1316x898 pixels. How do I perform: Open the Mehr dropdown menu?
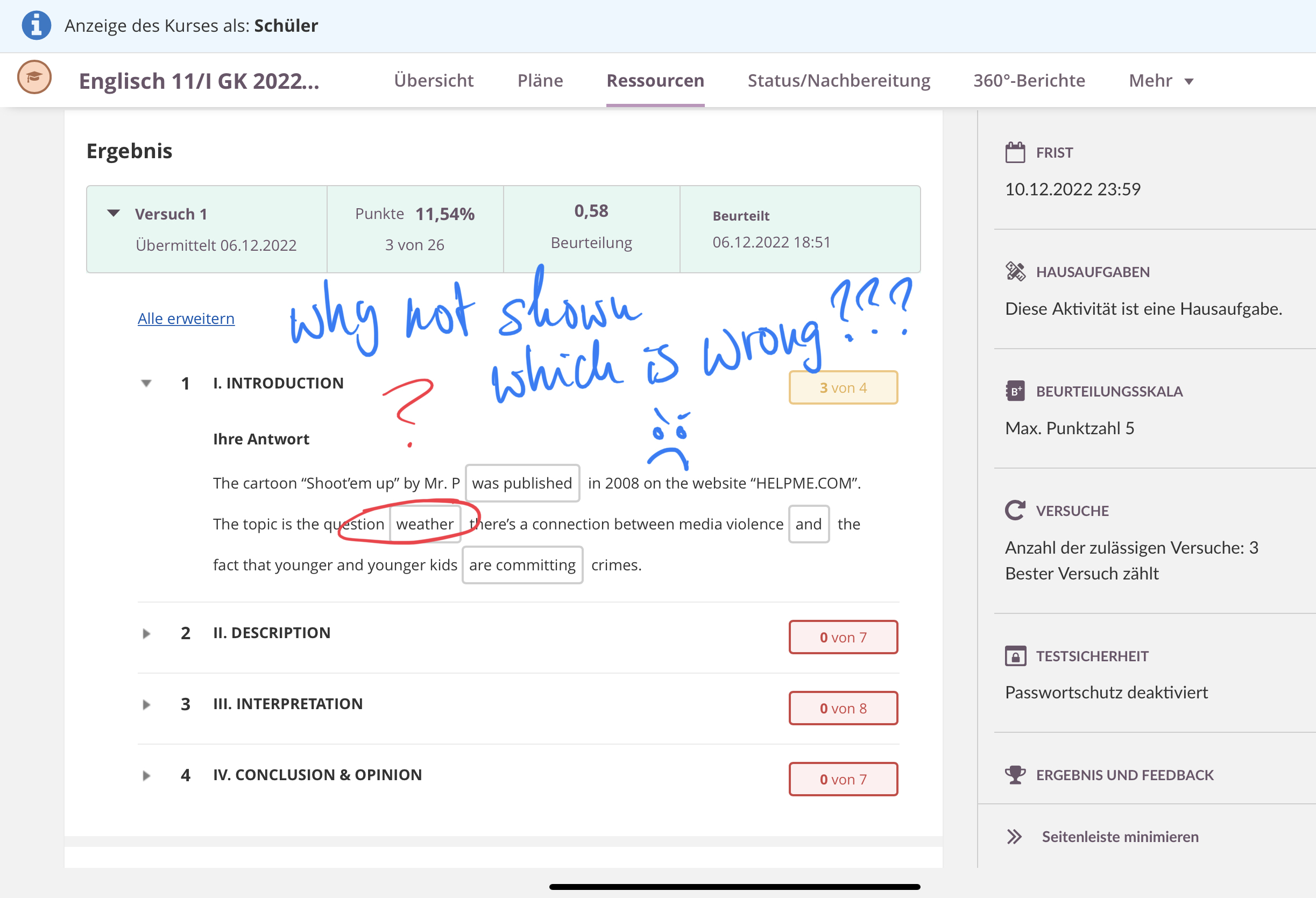[1161, 81]
